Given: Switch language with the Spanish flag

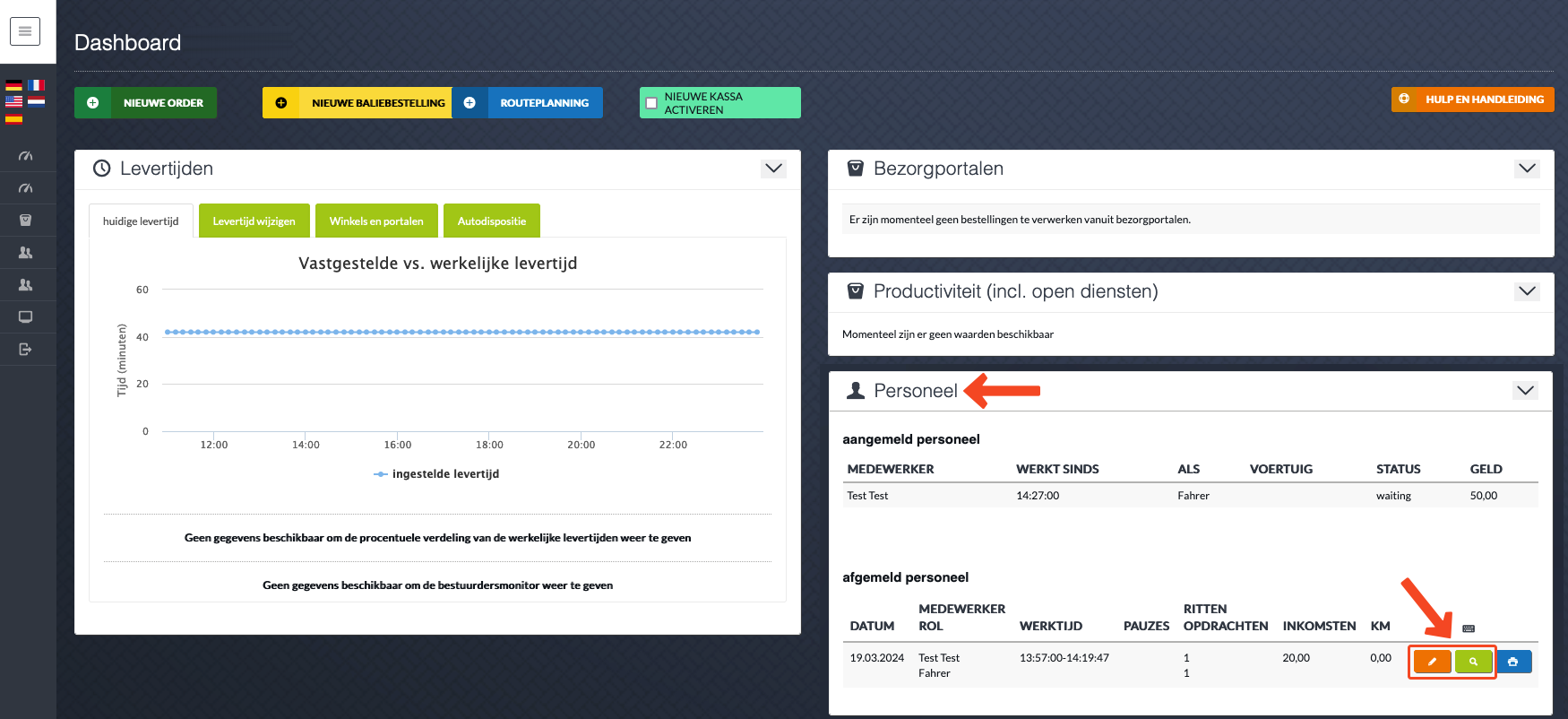Looking at the screenshot, I should pos(13,117).
